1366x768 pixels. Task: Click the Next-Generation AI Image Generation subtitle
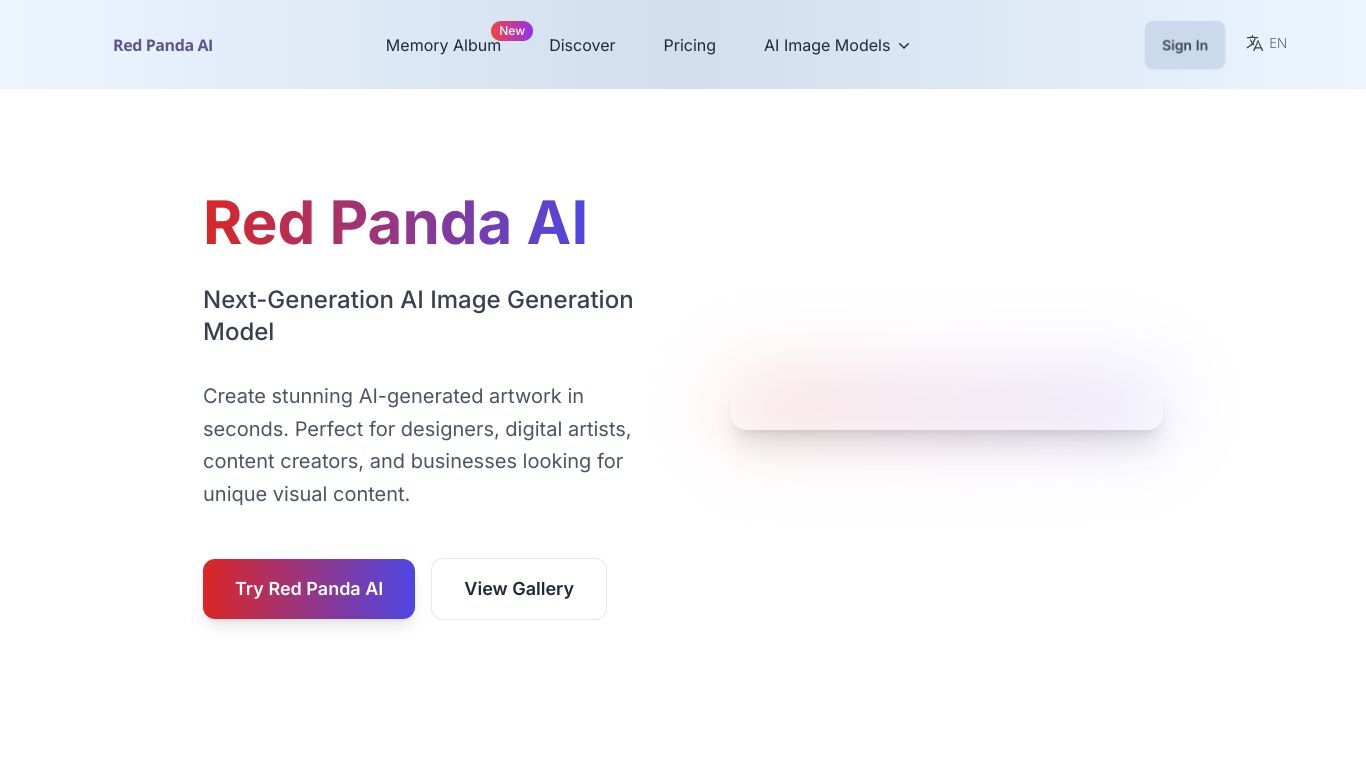coord(418,315)
